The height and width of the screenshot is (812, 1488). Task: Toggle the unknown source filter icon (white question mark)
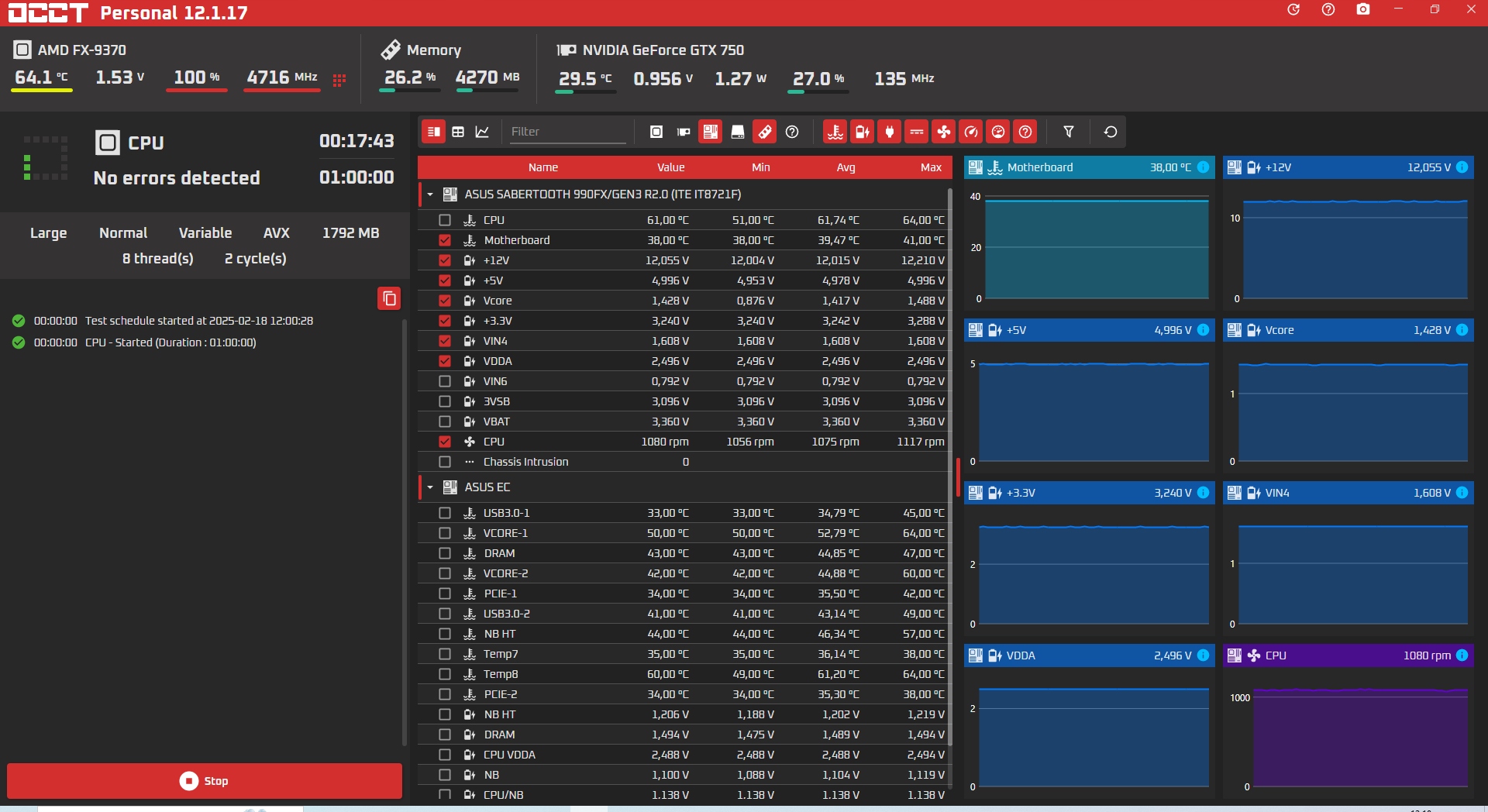pyautogui.click(x=792, y=132)
